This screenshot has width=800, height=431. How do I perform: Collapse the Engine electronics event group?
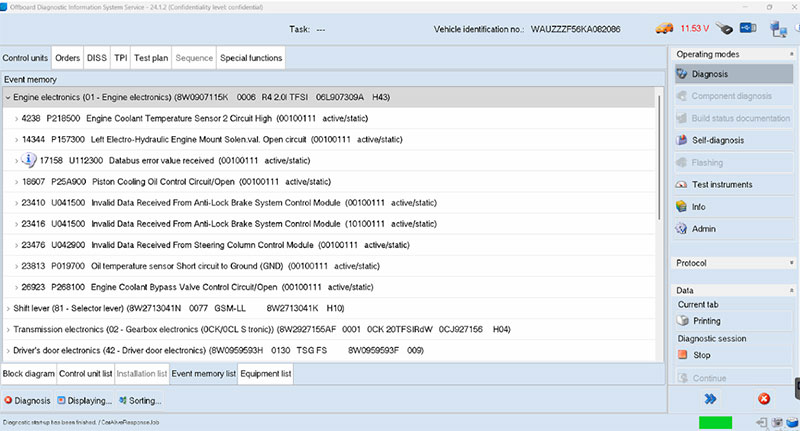click(x=8, y=98)
